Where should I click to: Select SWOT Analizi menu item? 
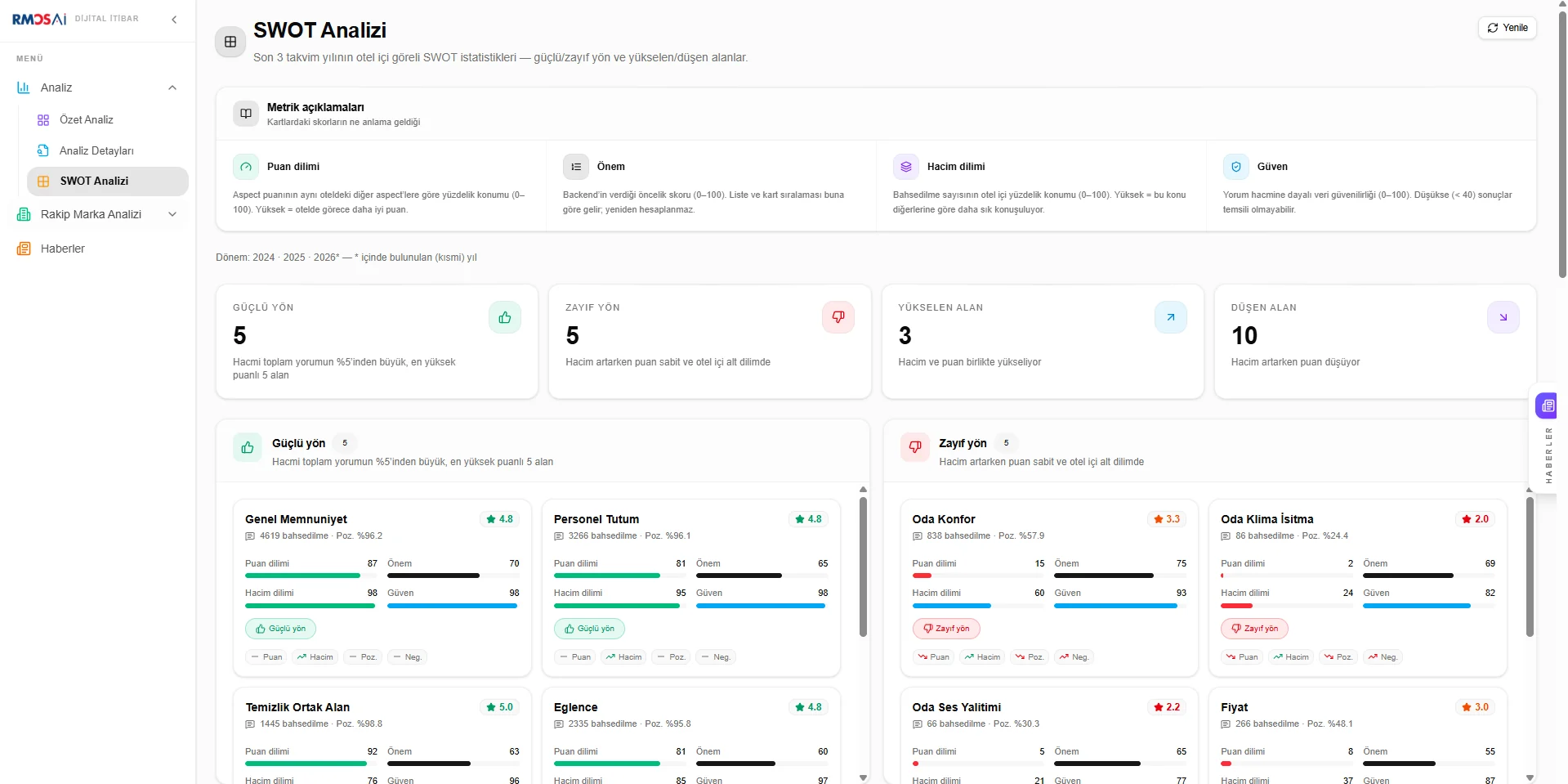[108, 181]
